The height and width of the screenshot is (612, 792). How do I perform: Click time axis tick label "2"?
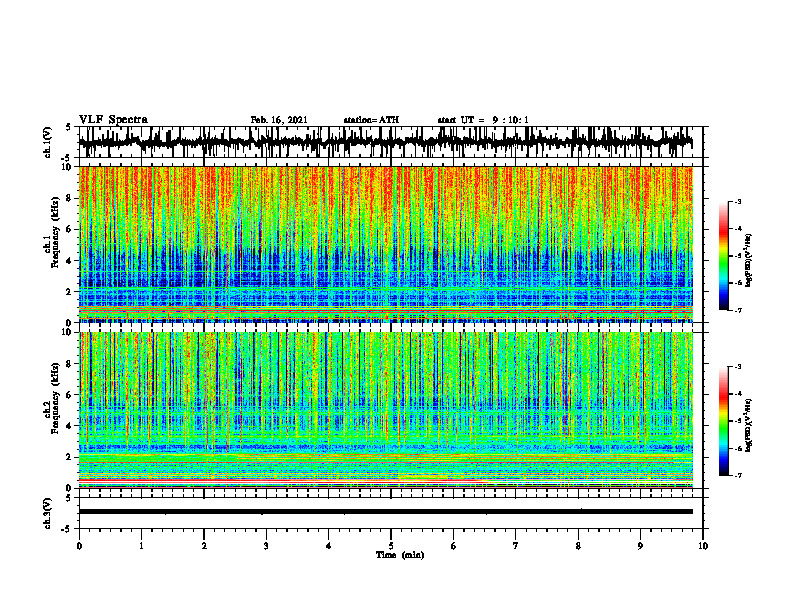click(204, 546)
